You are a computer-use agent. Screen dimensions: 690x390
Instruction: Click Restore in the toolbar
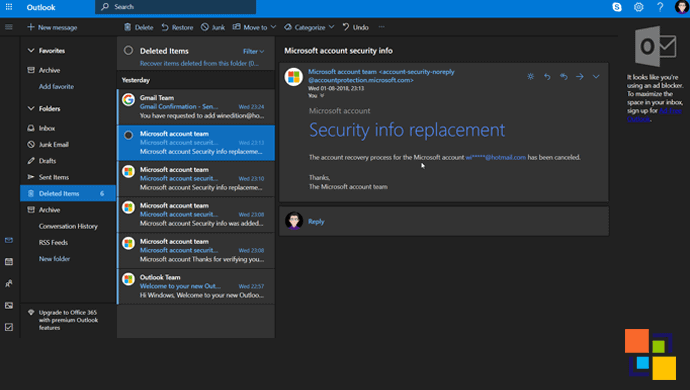point(177,27)
